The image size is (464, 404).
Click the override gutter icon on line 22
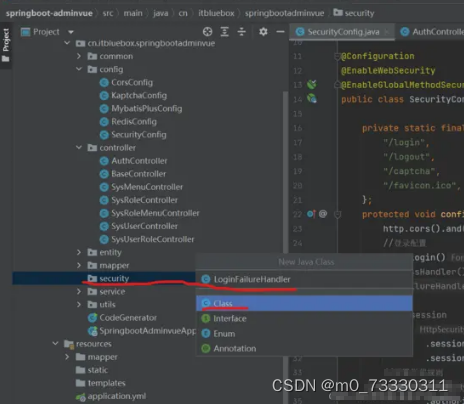point(311,214)
